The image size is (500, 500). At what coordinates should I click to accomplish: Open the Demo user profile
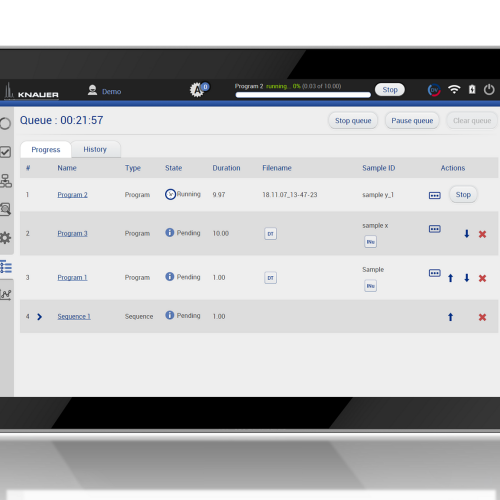104,91
